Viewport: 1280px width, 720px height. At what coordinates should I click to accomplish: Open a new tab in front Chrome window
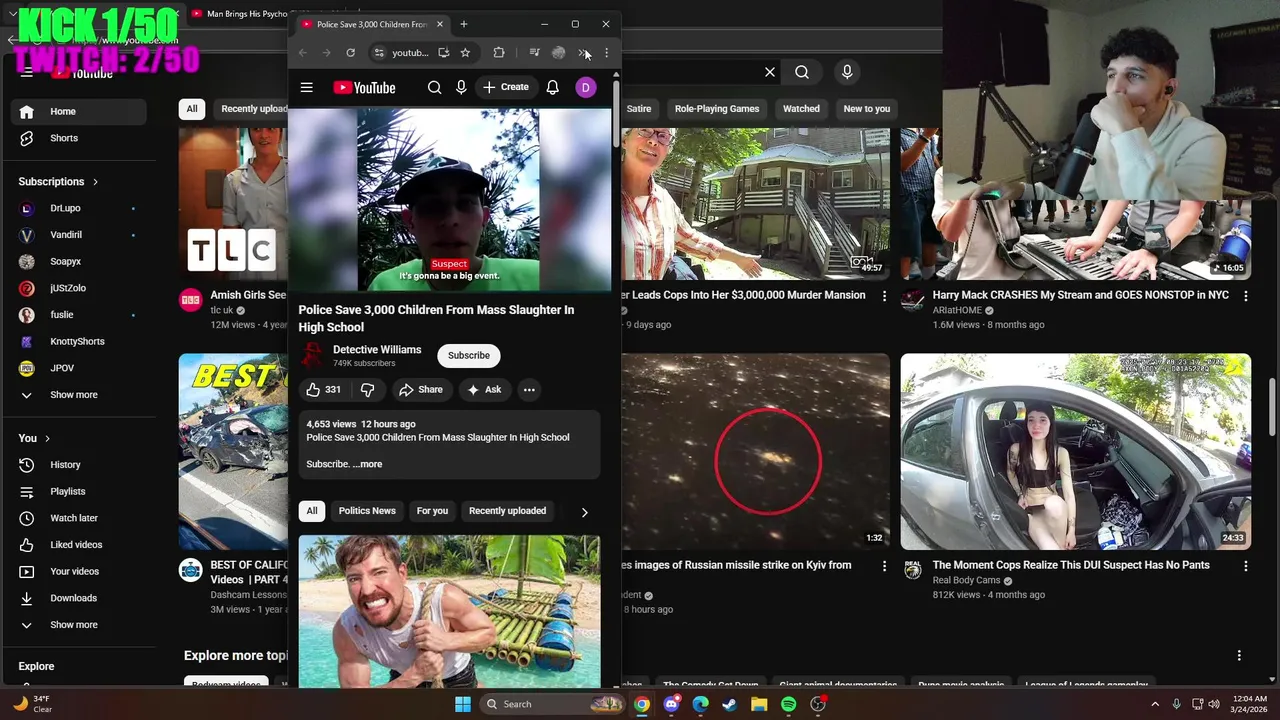(x=463, y=24)
